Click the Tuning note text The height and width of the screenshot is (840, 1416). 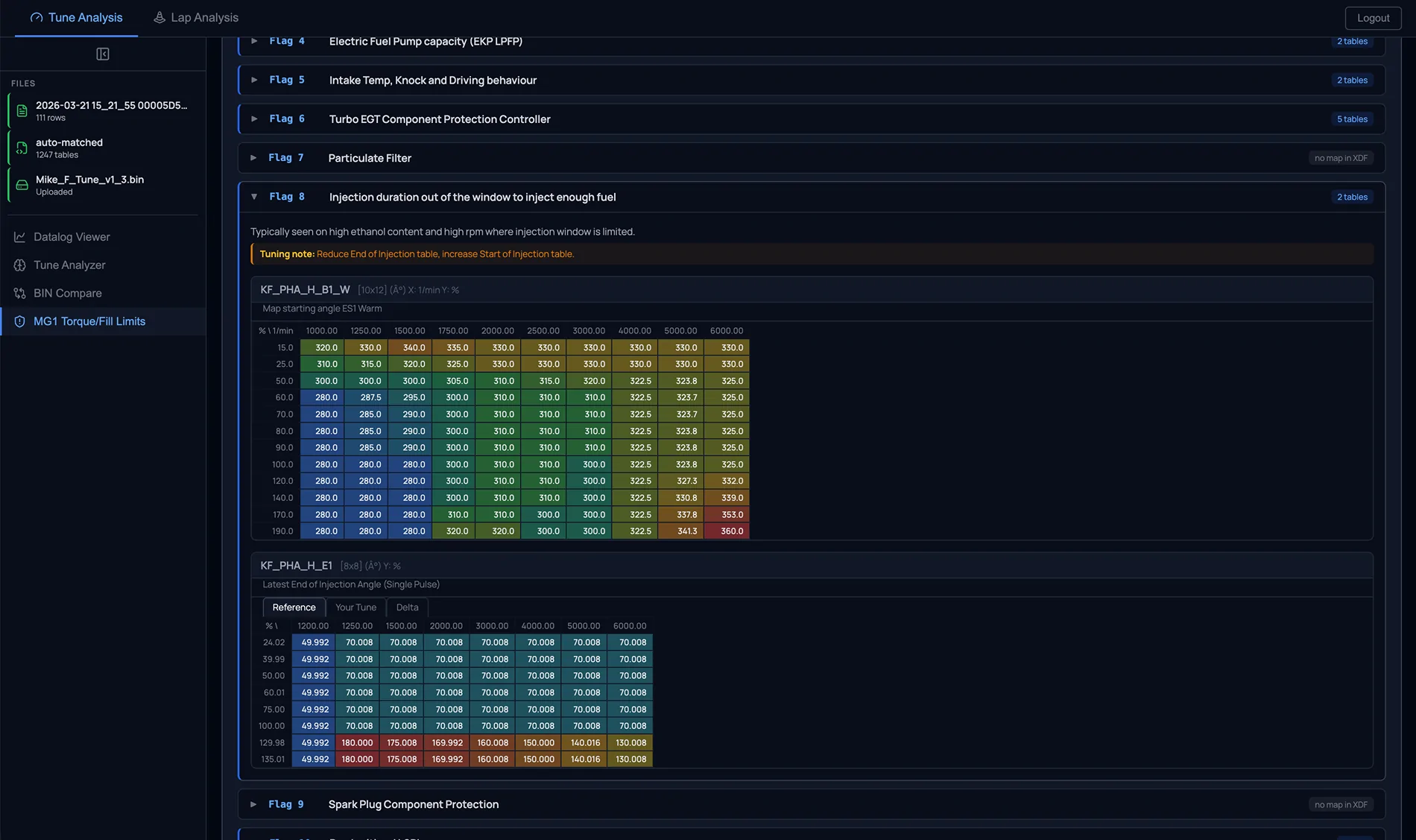(x=417, y=254)
